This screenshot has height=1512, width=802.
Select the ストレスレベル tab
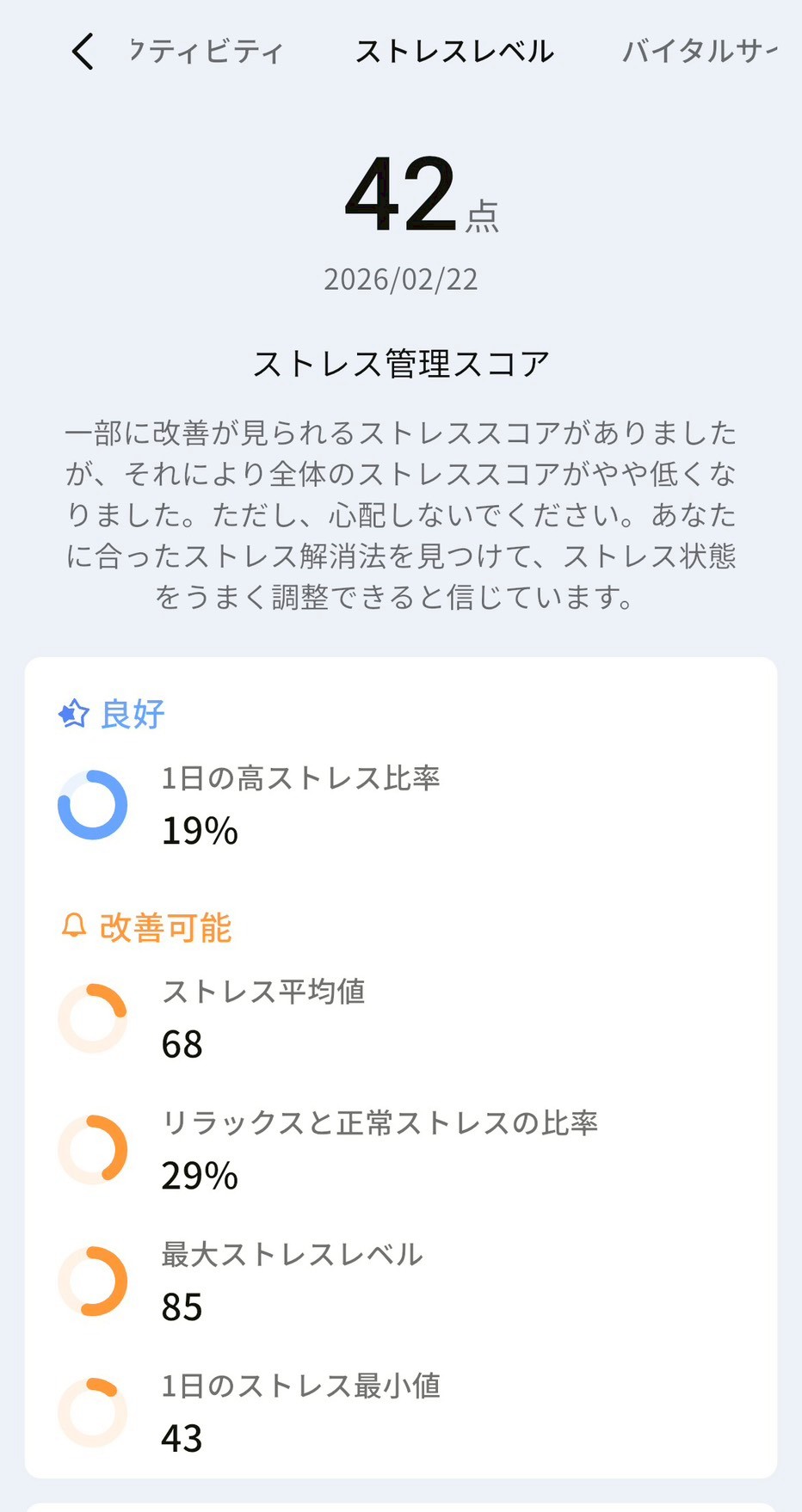tap(454, 52)
